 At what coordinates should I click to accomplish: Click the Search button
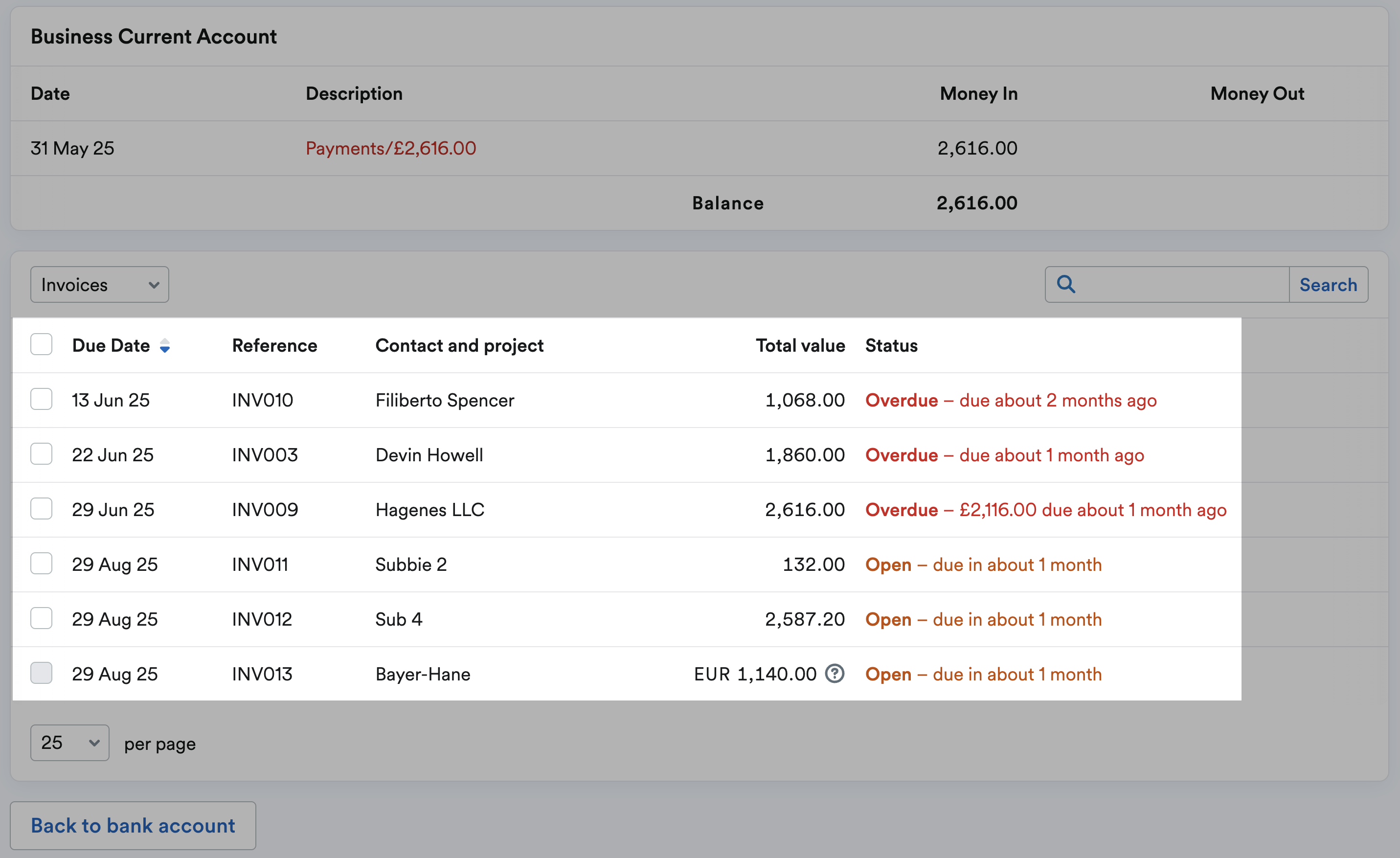1328,284
